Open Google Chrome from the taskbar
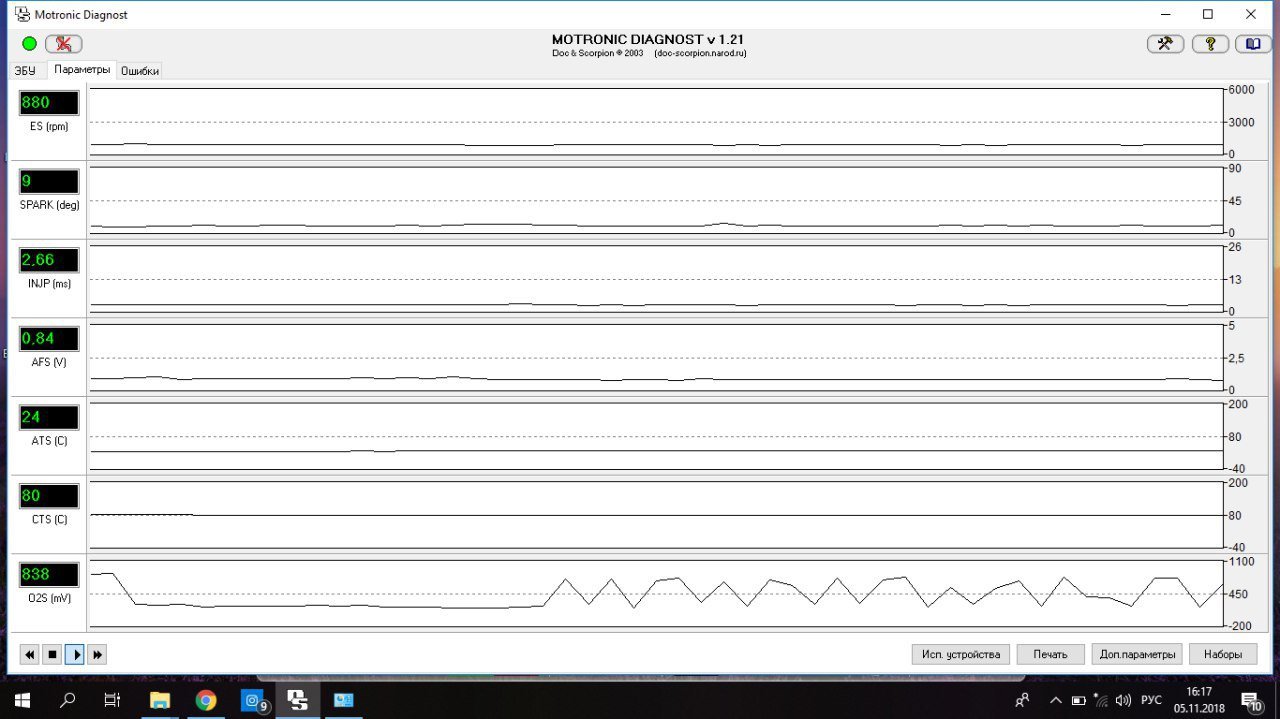The image size is (1280, 719). (x=206, y=700)
